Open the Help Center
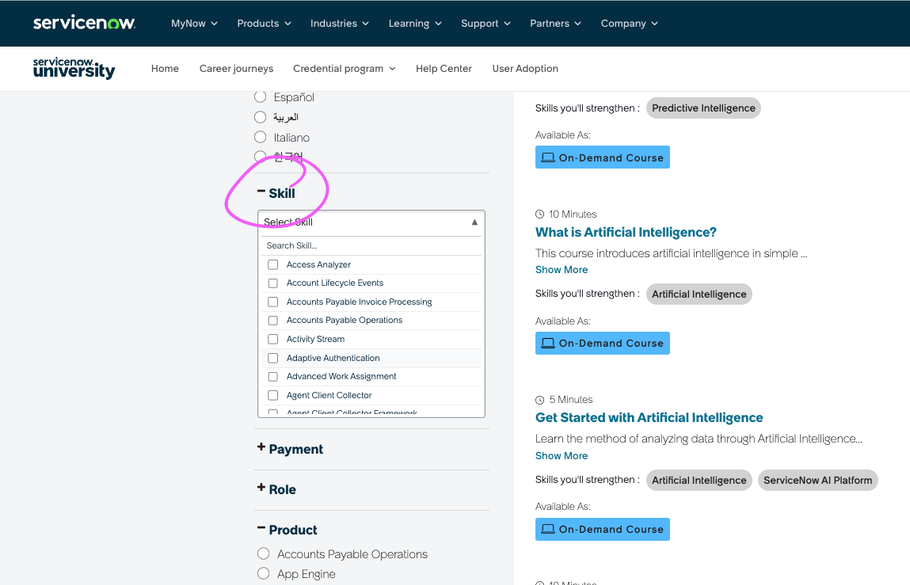Image resolution: width=910 pixels, height=585 pixels. tap(443, 68)
